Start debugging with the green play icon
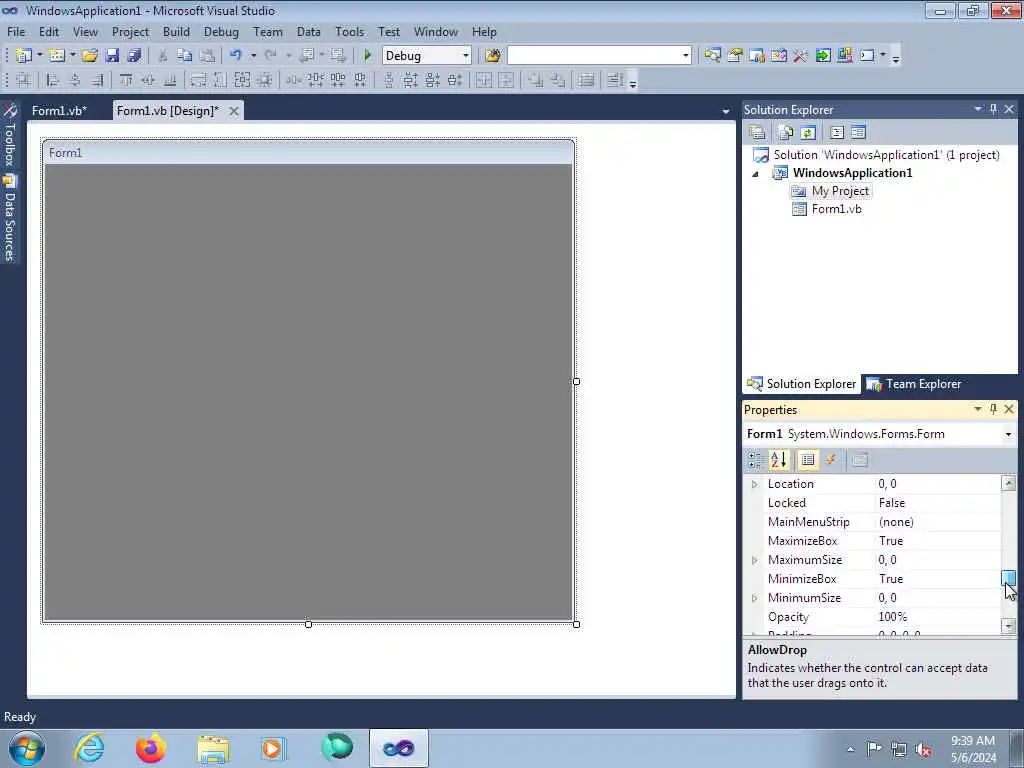 point(367,56)
